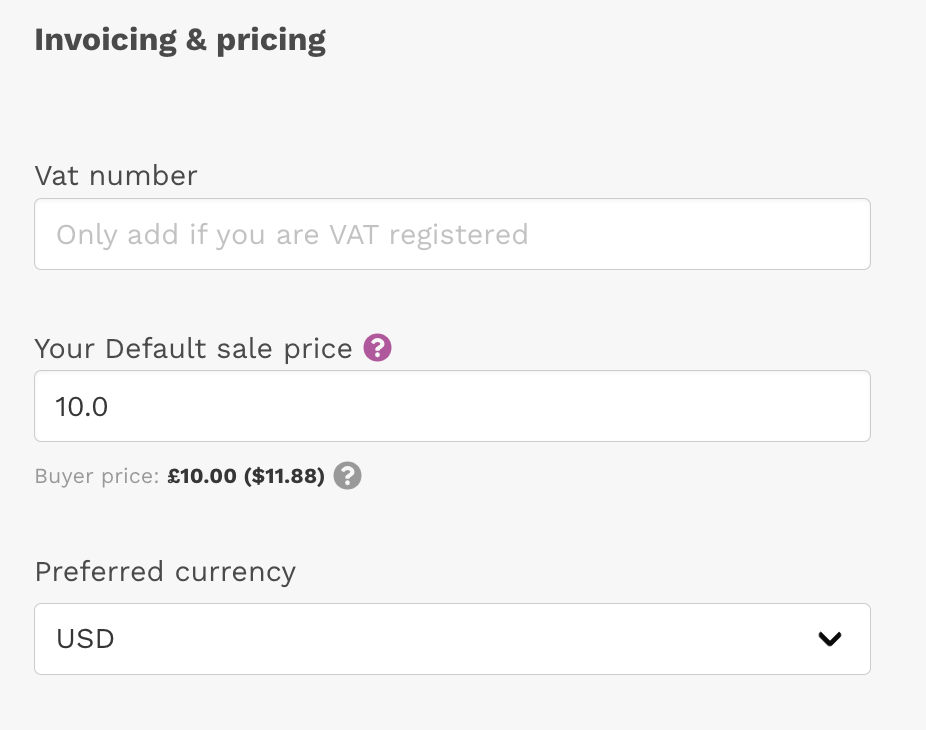
Task: Click the 'Only add if you are VAT registered' placeholder
Action: click(x=292, y=234)
